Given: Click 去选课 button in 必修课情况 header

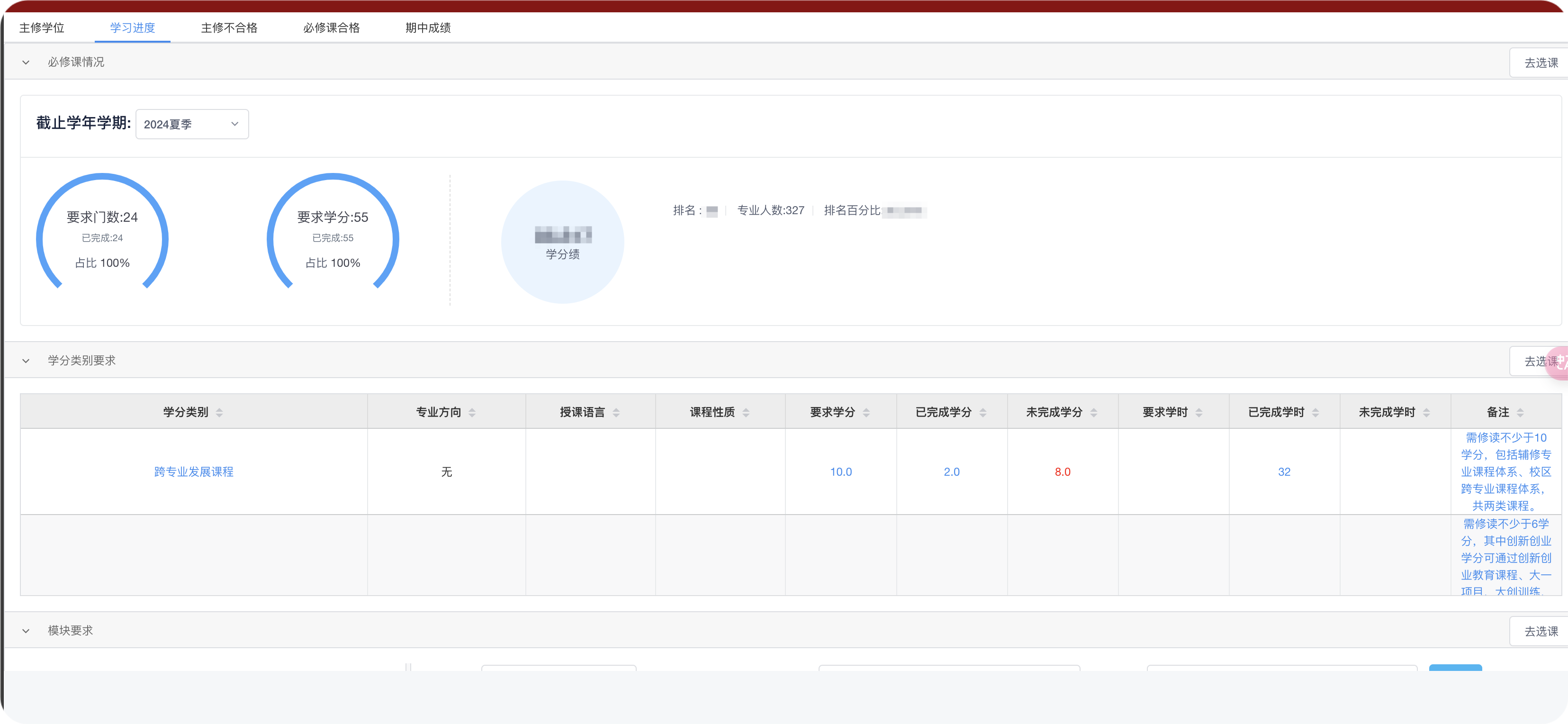Looking at the screenshot, I should pos(1540,63).
